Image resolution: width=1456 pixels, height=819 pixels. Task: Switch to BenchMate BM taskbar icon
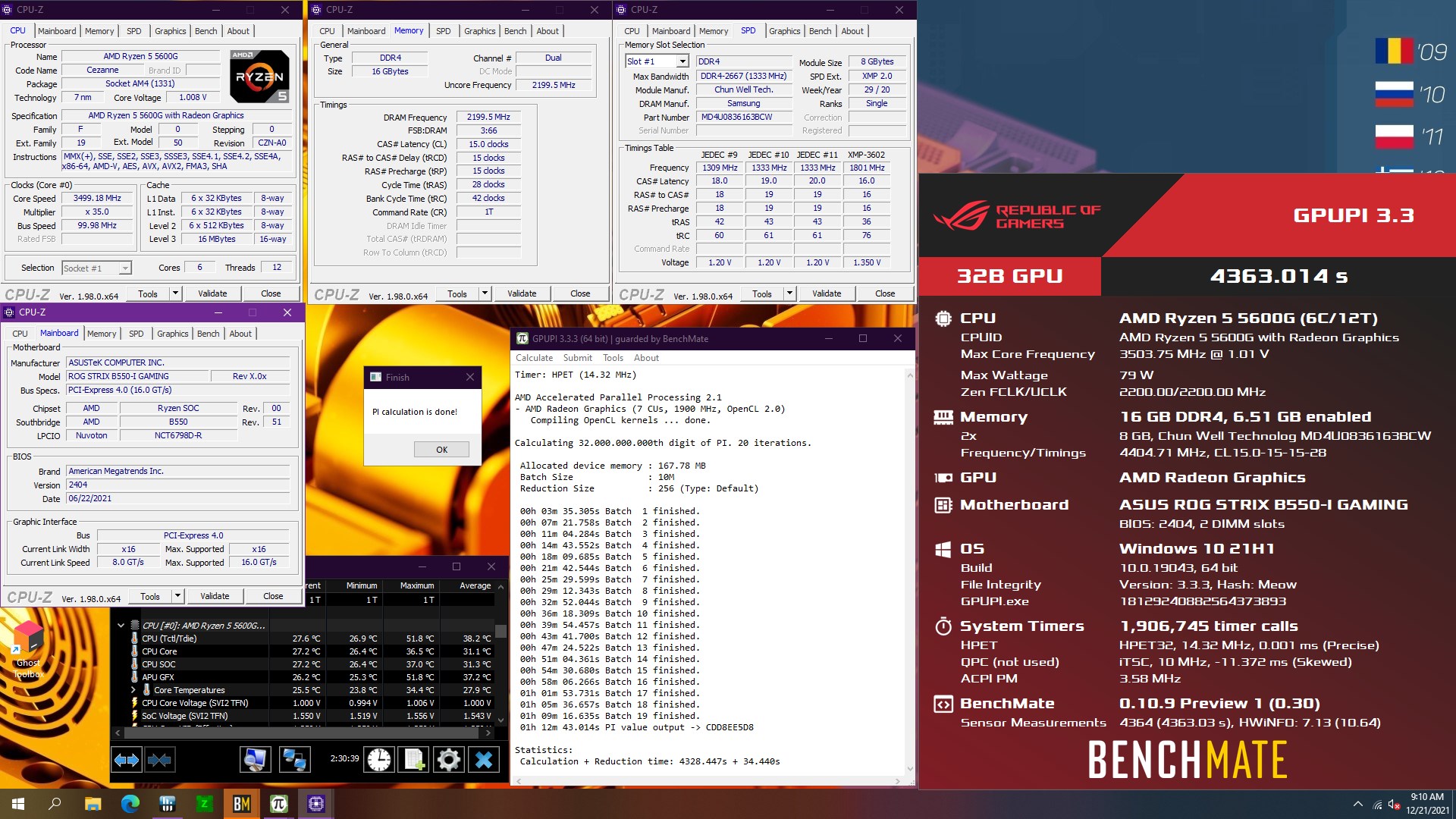click(242, 804)
